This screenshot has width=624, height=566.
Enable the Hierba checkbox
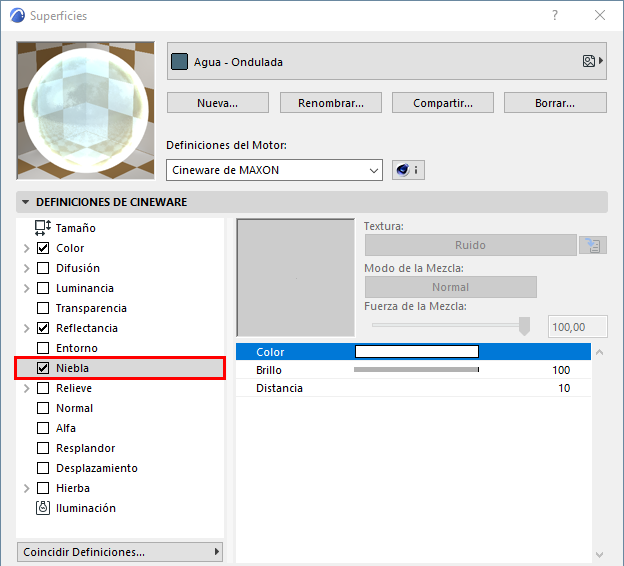click(43, 488)
